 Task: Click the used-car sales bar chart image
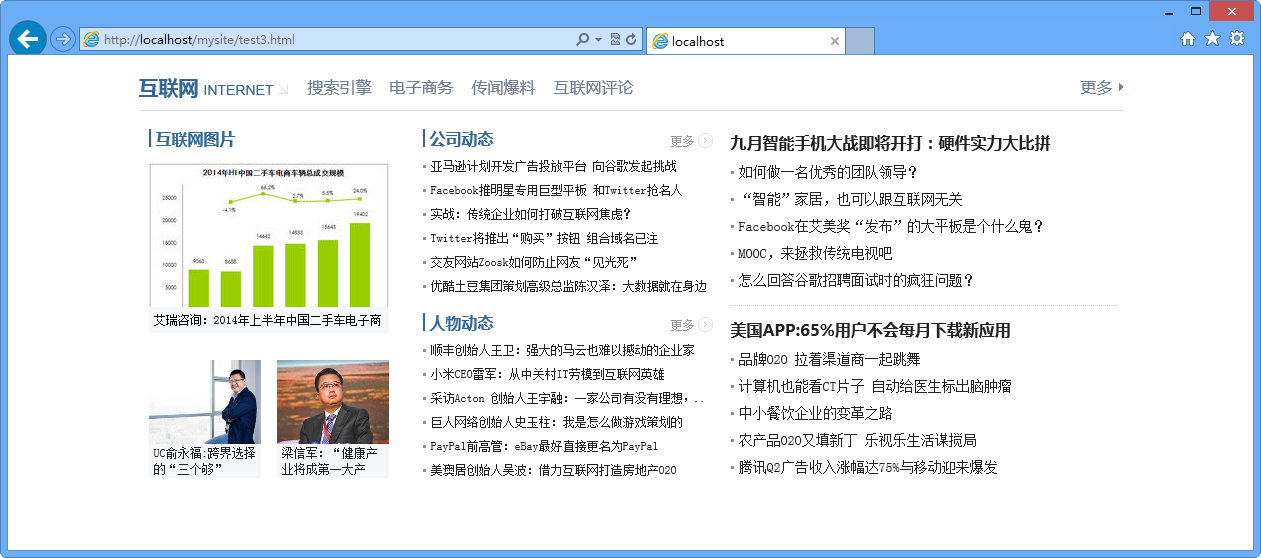268,235
